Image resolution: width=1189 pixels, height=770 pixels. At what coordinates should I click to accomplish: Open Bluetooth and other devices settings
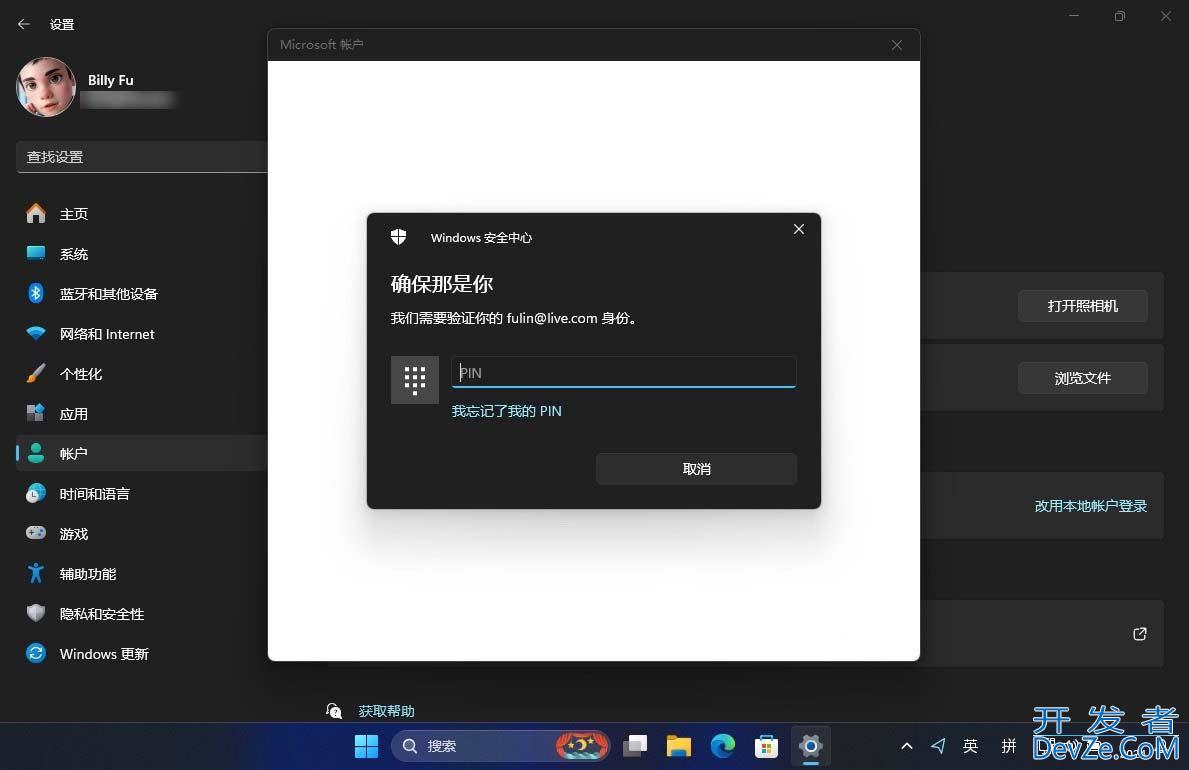(108, 294)
